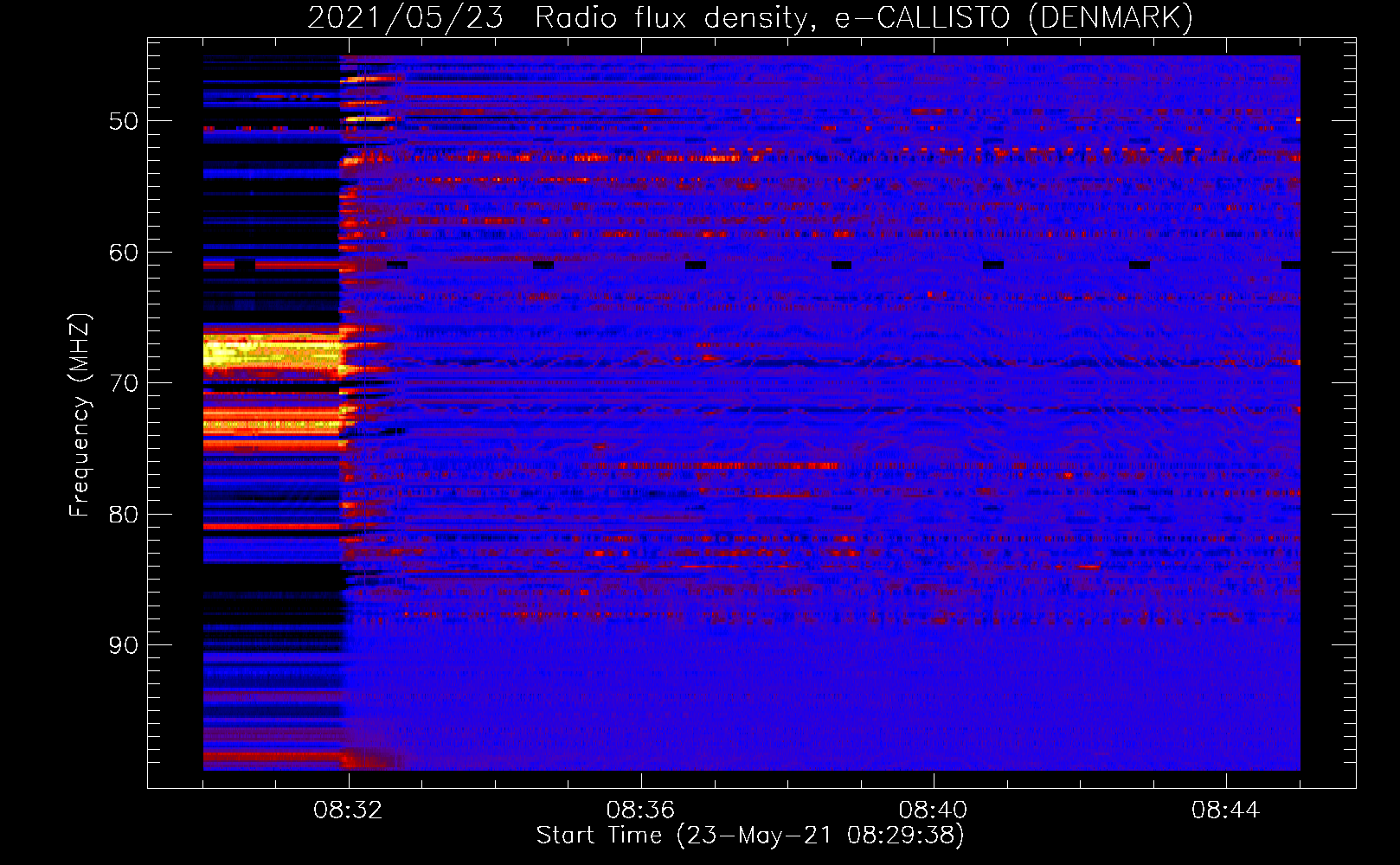Select the 08:40 time tick label
The width and height of the screenshot is (1400, 865).
(933, 811)
